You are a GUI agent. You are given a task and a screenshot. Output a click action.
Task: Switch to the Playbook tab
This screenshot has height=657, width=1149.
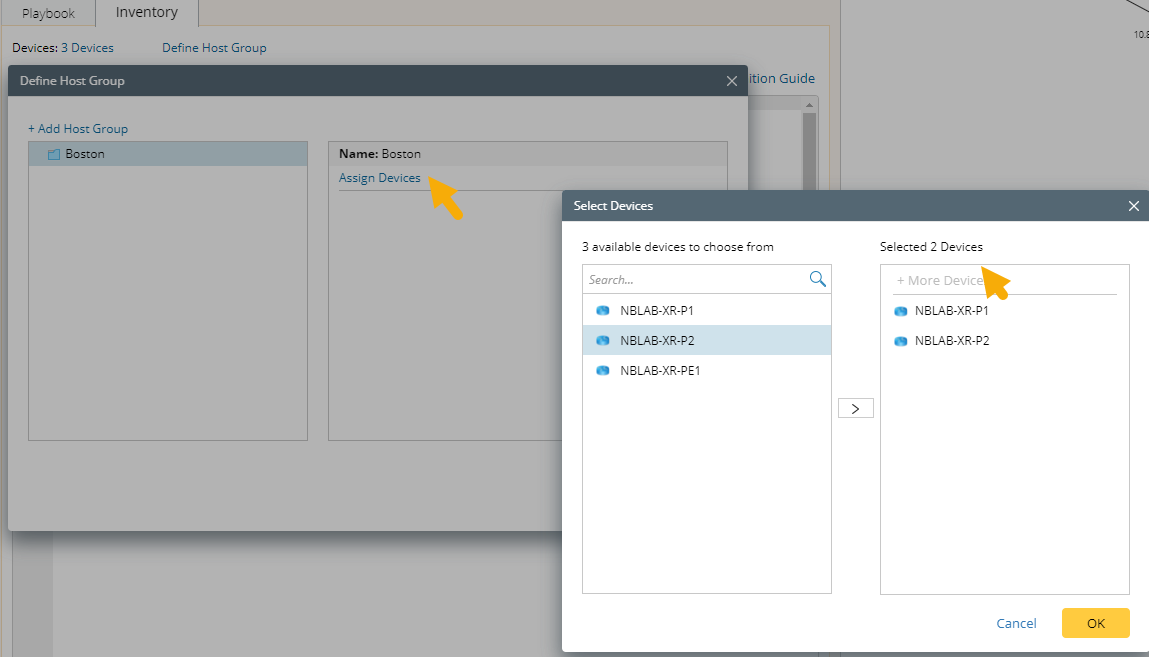48,13
